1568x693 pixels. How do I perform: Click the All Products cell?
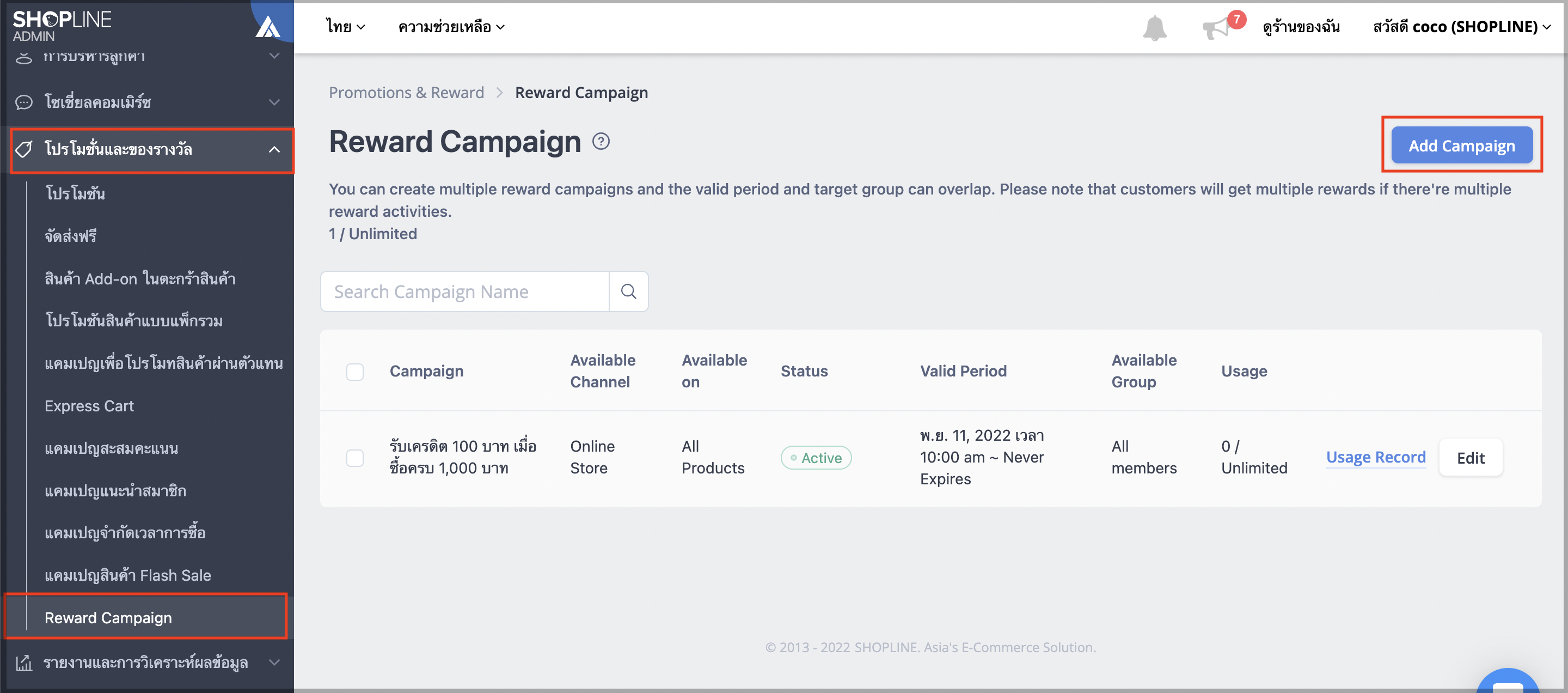point(713,457)
